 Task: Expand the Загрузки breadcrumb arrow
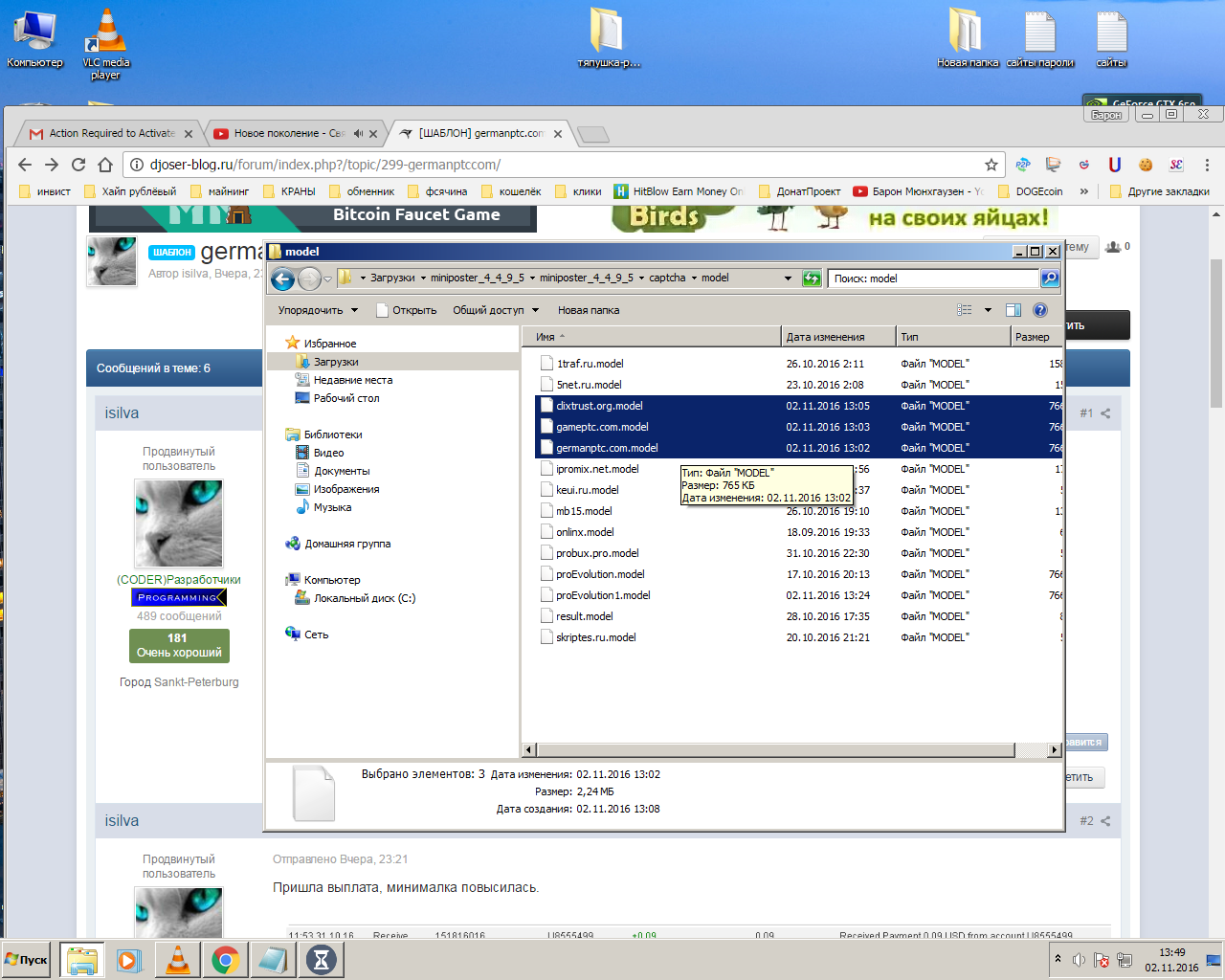pyautogui.click(x=422, y=278)
